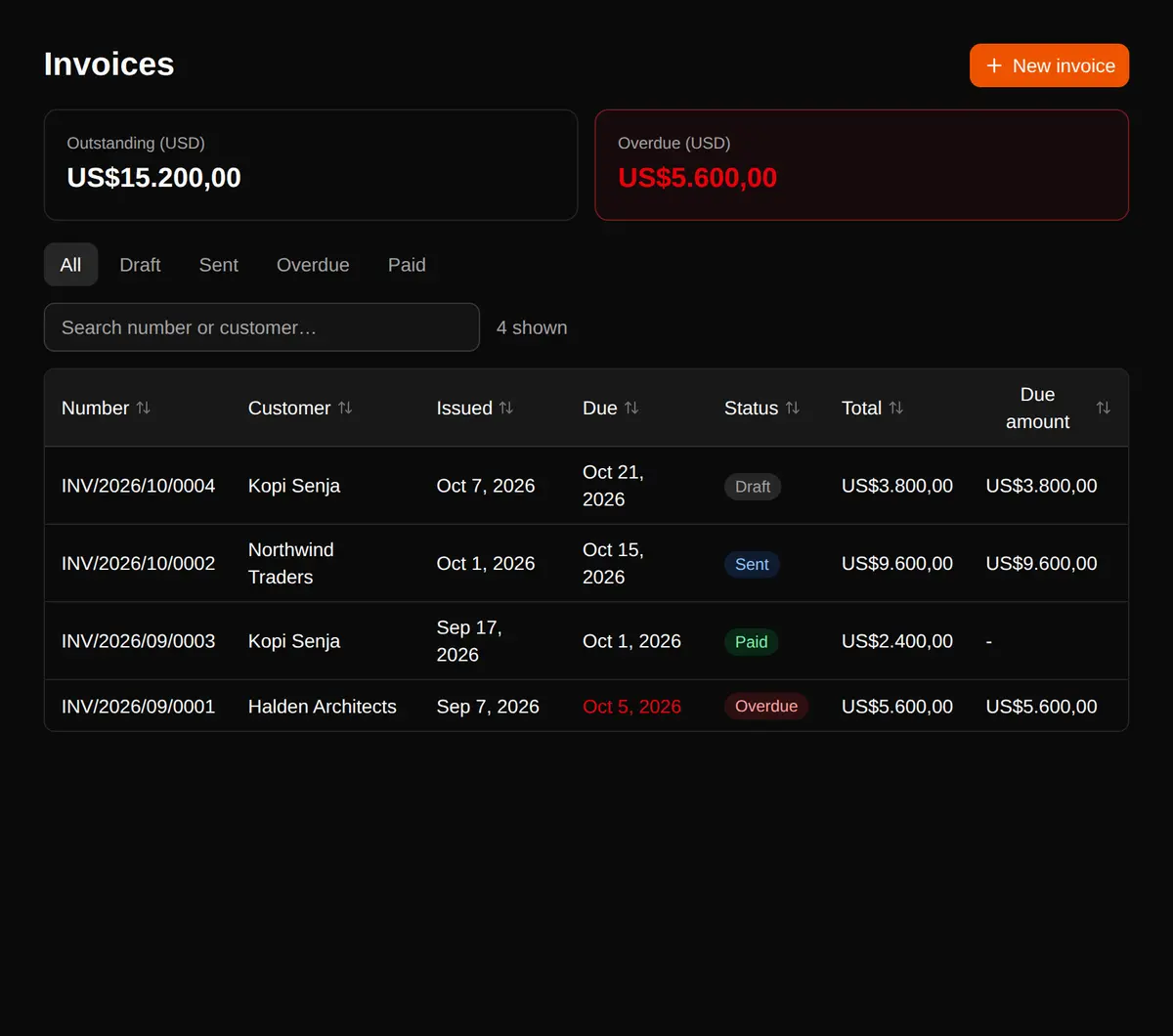The image size is (1173, 1036).
Task: Click the Draft status badge
Action: 753,487
